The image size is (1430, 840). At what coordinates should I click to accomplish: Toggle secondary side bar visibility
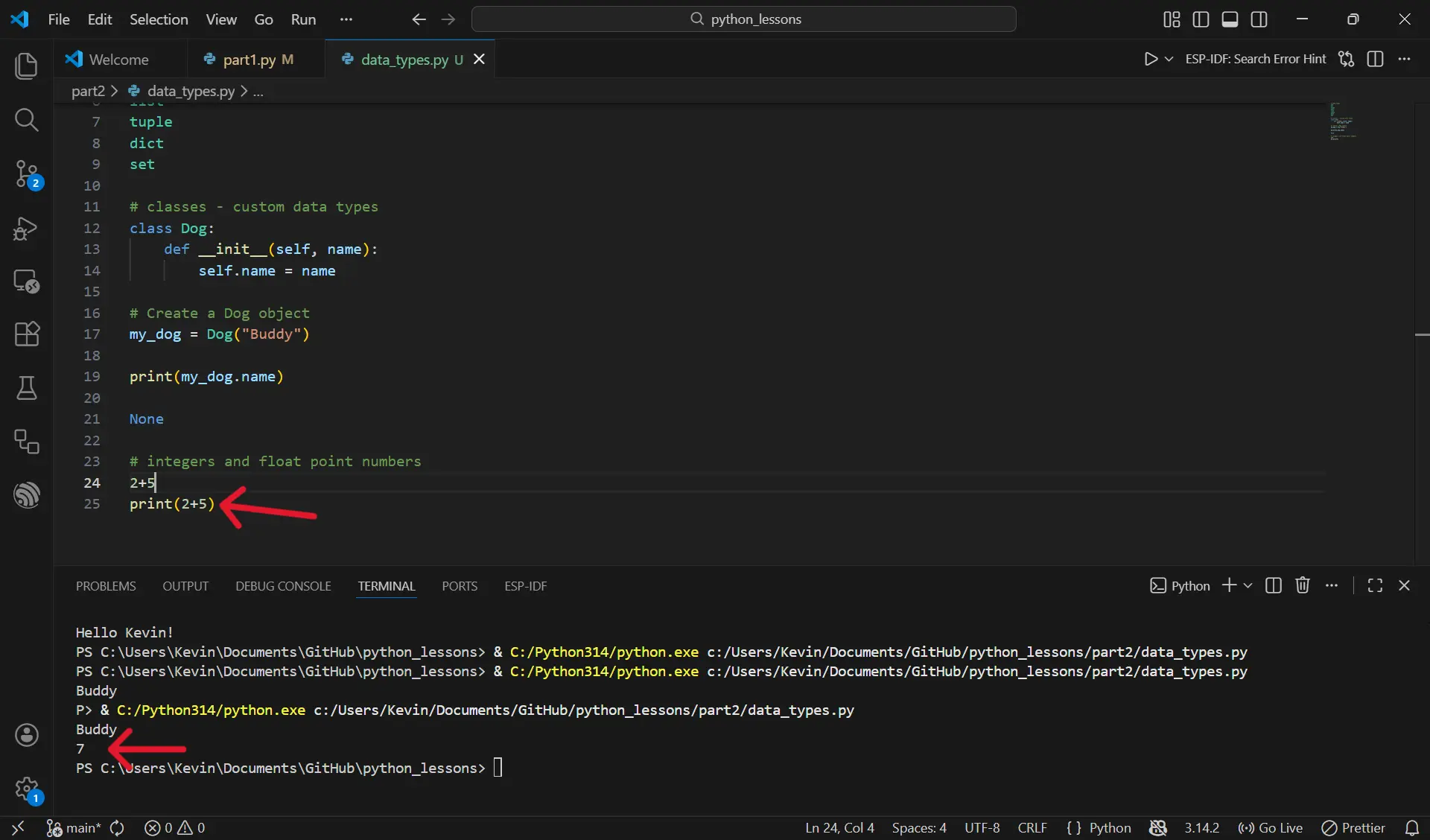pyautogui.click(x=1259, y=19)
